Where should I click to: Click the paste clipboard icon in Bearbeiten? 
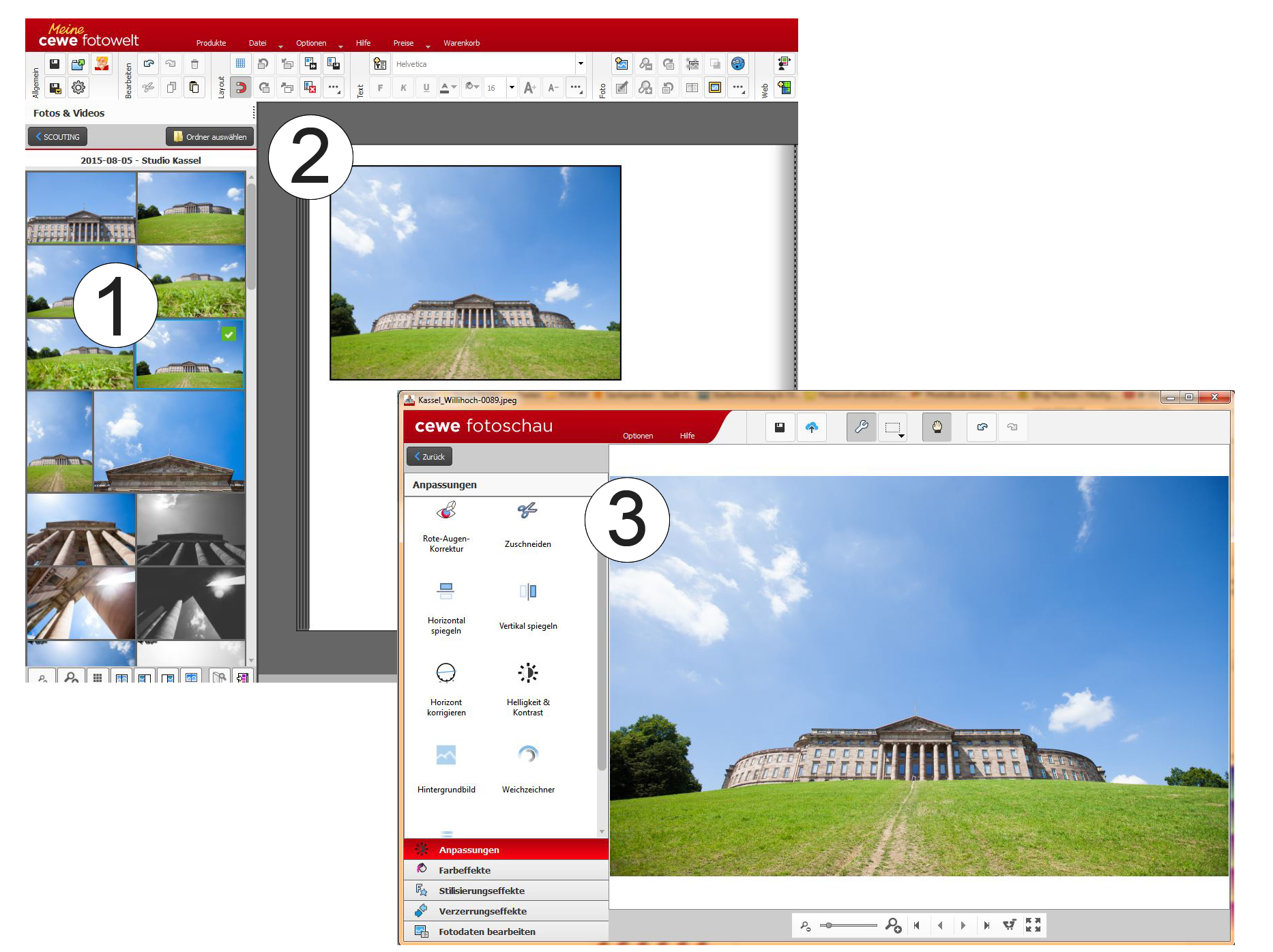point(194,87)
